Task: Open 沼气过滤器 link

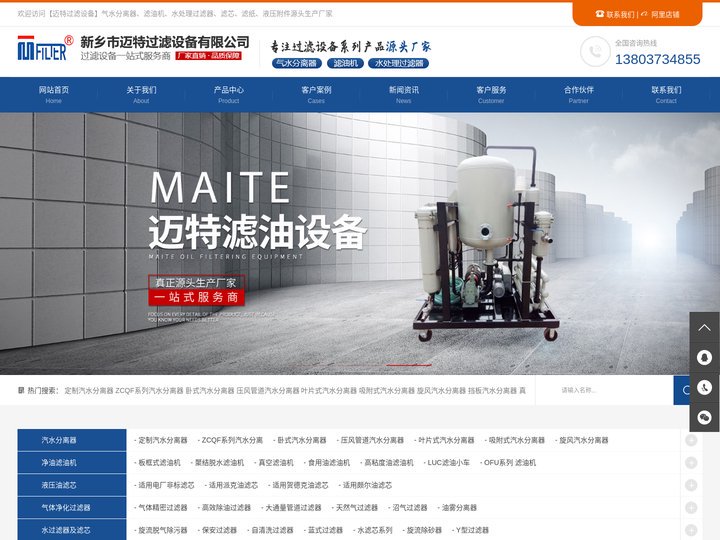Action: point(410,507)
